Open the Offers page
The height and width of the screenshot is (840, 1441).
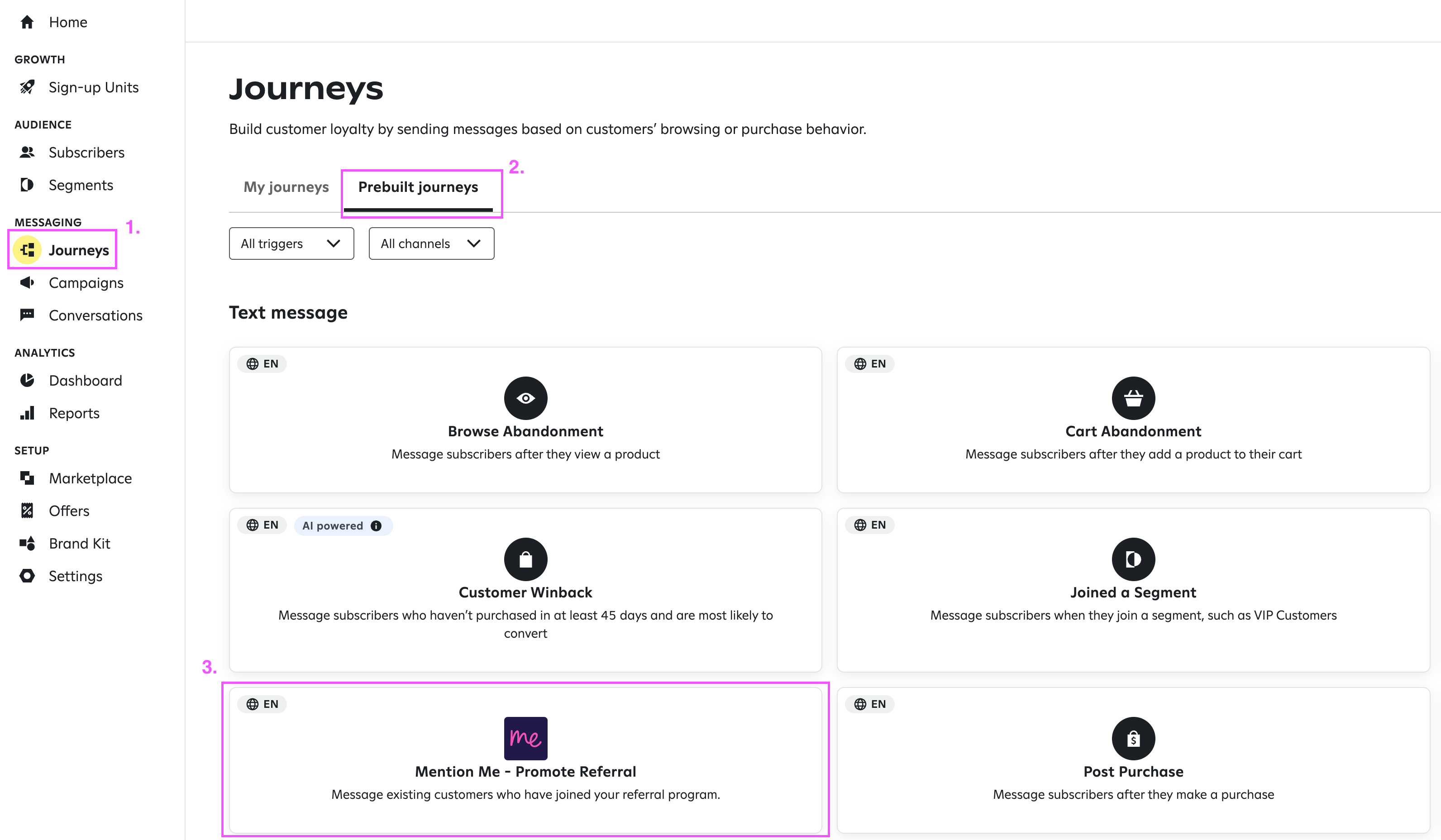pyautogui.click(x=69, y=511)
